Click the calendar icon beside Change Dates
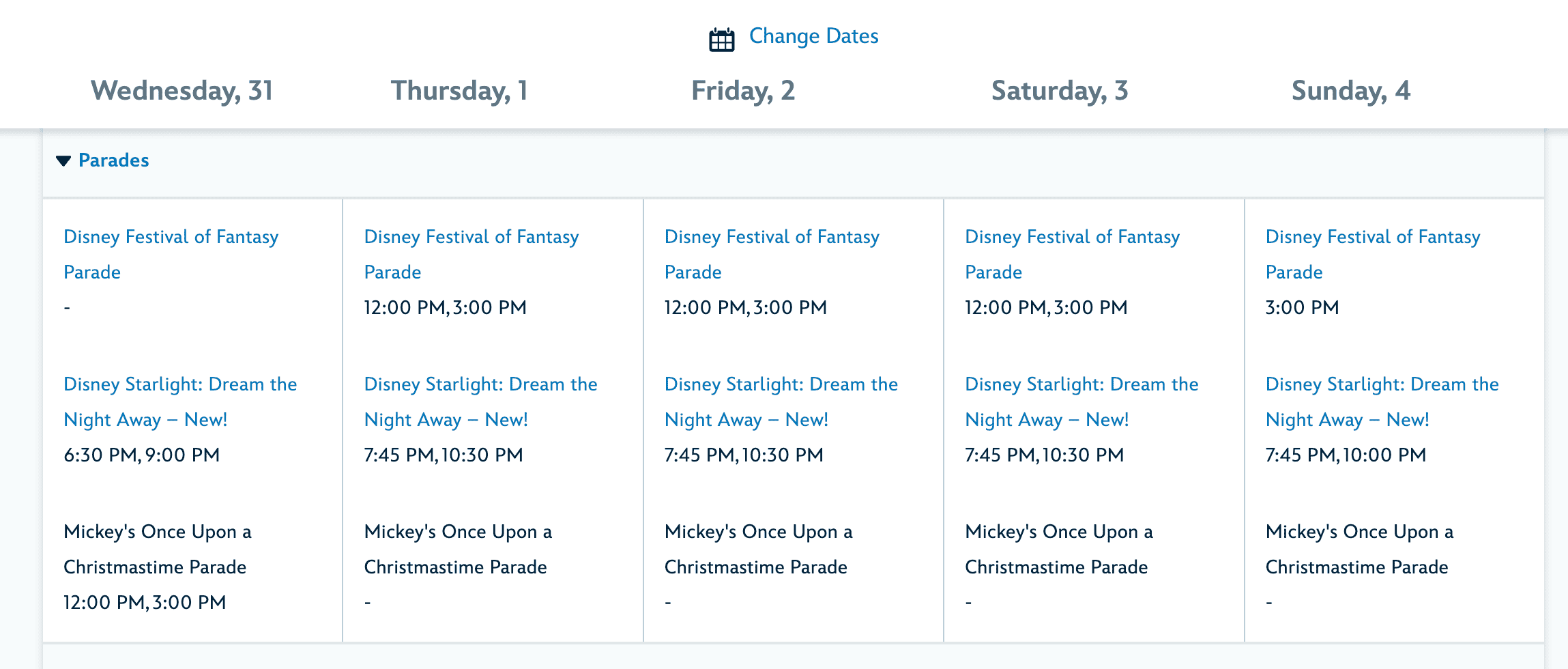The image size is (1568, 669). coord(722,39)
